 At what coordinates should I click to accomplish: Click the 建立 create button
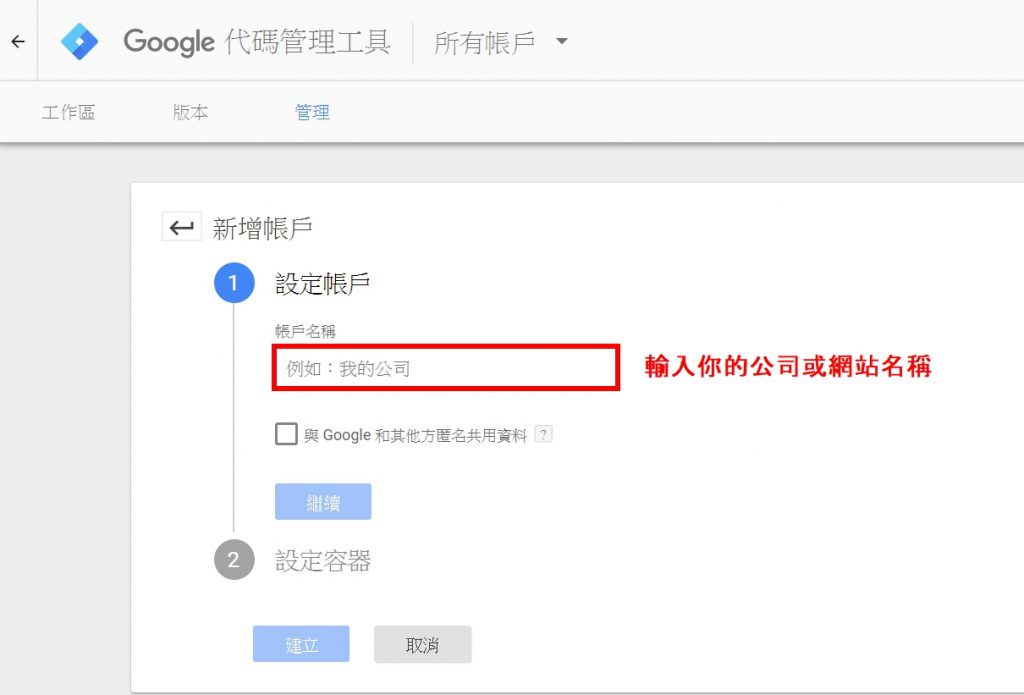click(x=301, y=644)
